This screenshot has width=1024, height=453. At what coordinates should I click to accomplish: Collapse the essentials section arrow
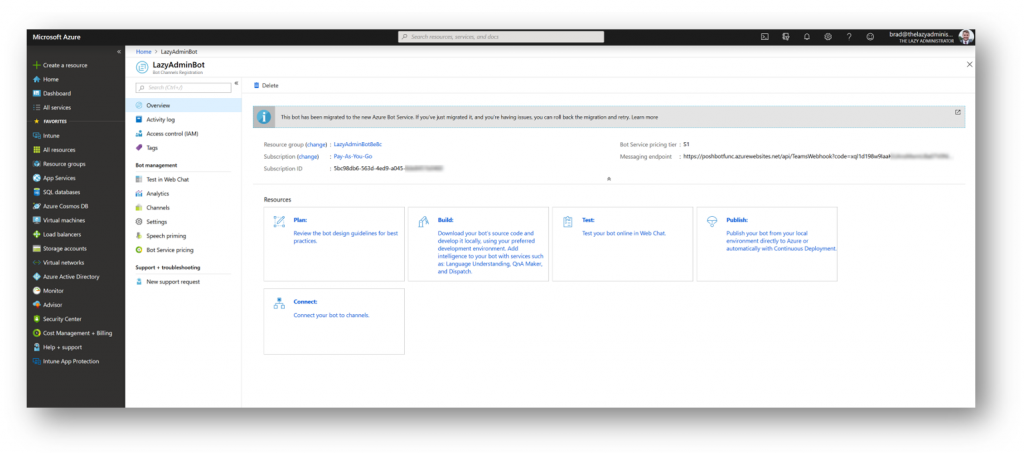pos(609,178)
